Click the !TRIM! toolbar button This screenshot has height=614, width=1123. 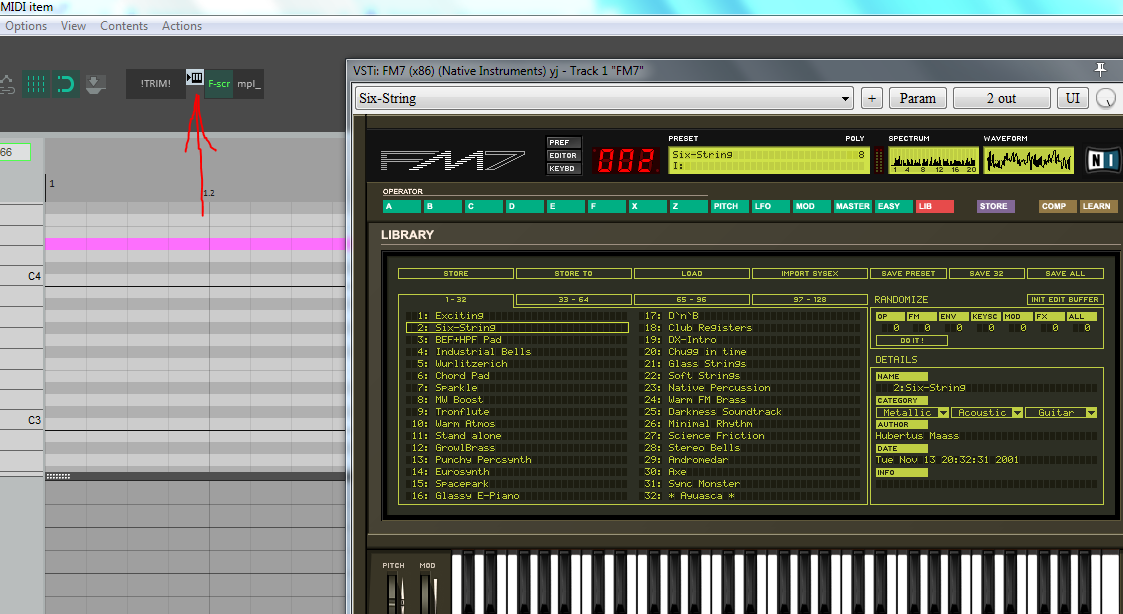(155, 84)
